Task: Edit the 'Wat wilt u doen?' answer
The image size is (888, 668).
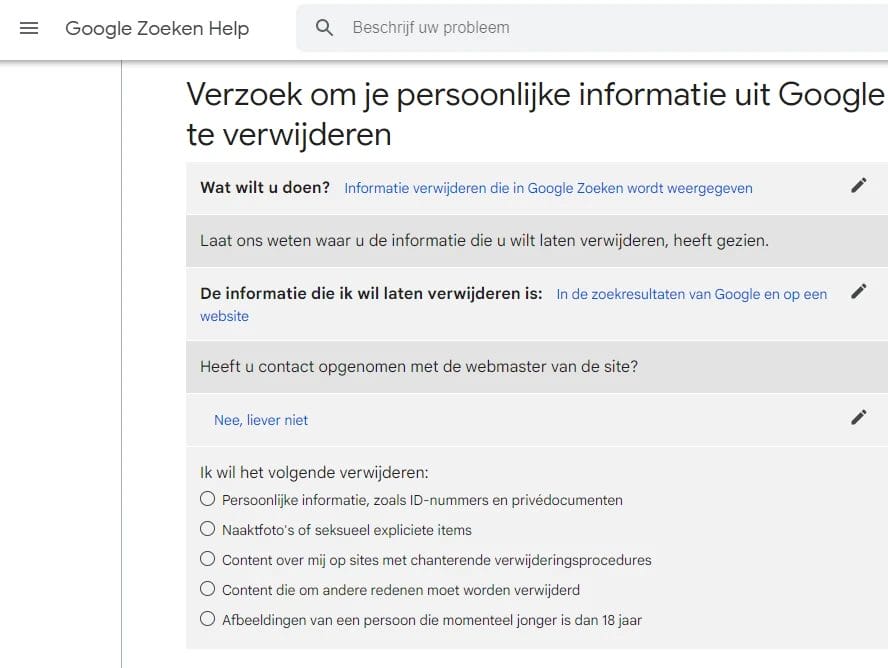Action: [x=858, y=185]
